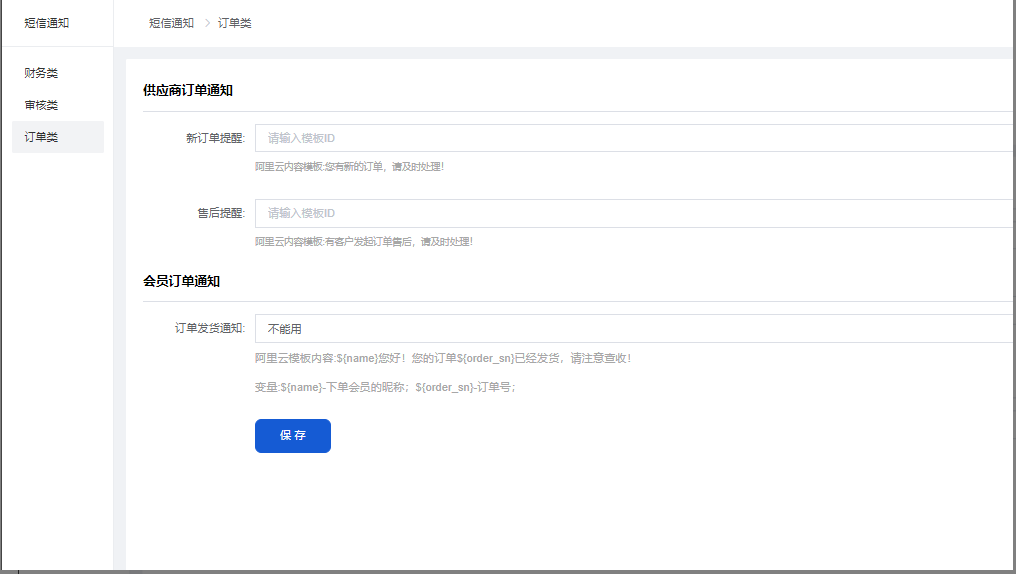1016x574 pixels.
Task: Go to 短信通知 in the breadcrumb
Action: pyautogui.click(x=171, y=23)
